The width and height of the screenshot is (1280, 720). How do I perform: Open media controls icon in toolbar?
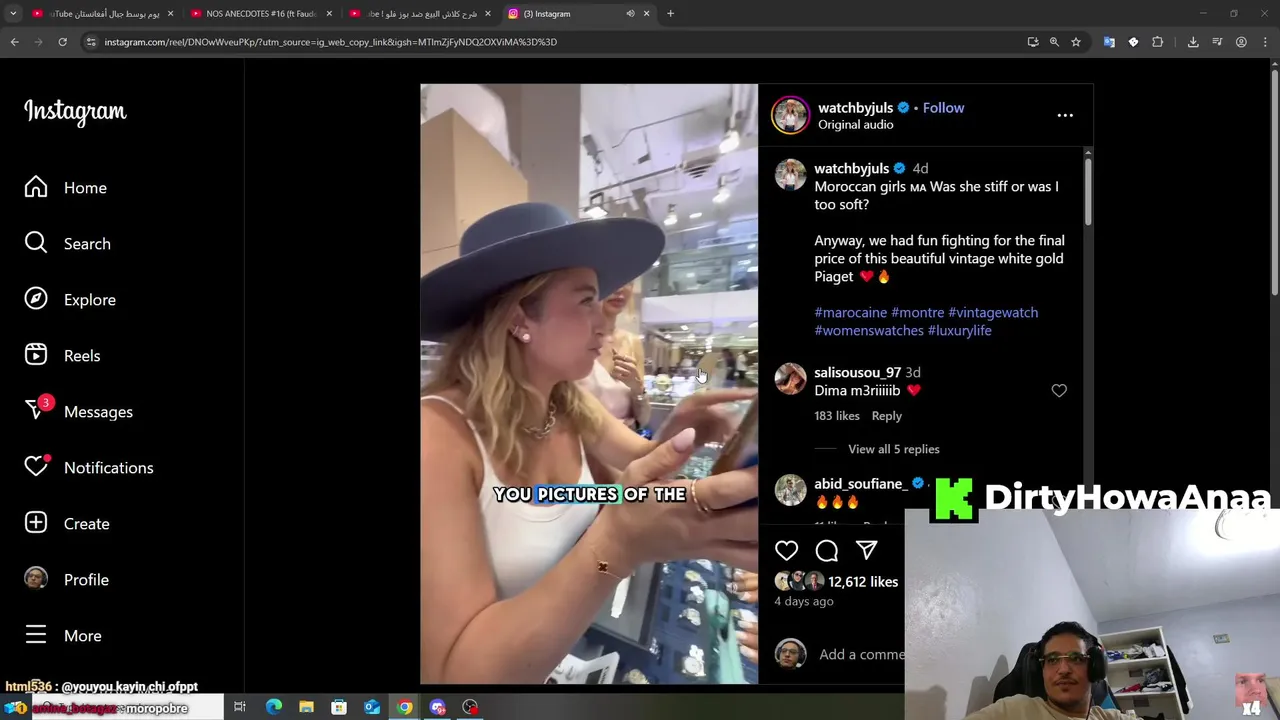point(1217,42)
